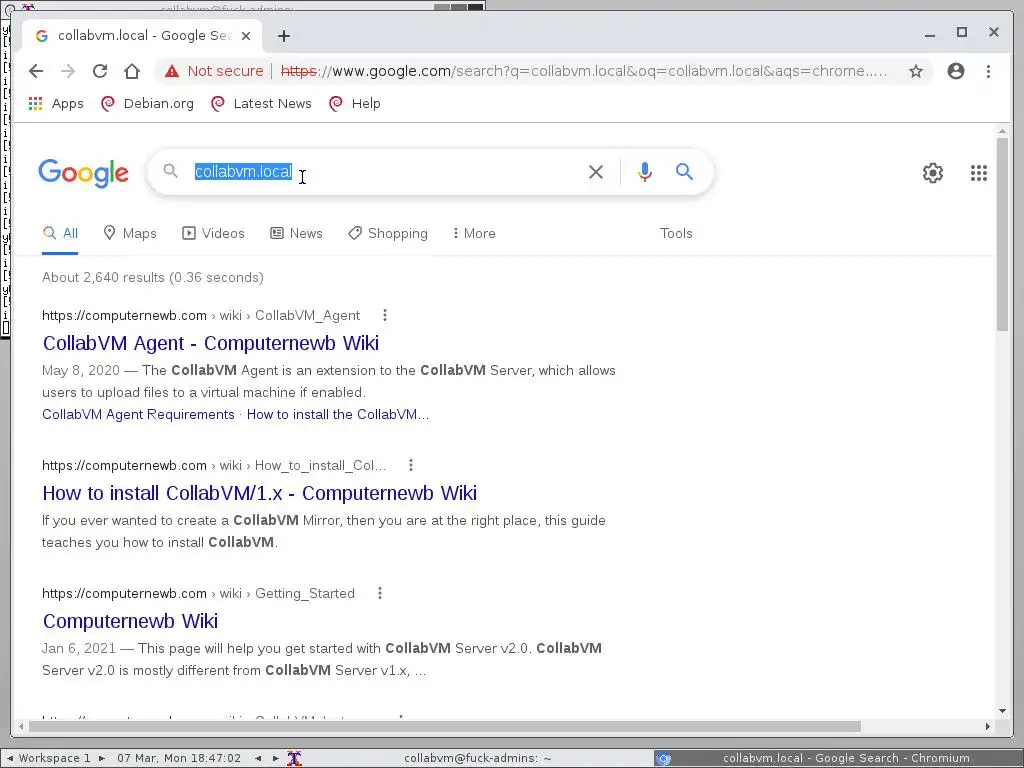
Task: Open search Tools options
Action: coord(676,233)
